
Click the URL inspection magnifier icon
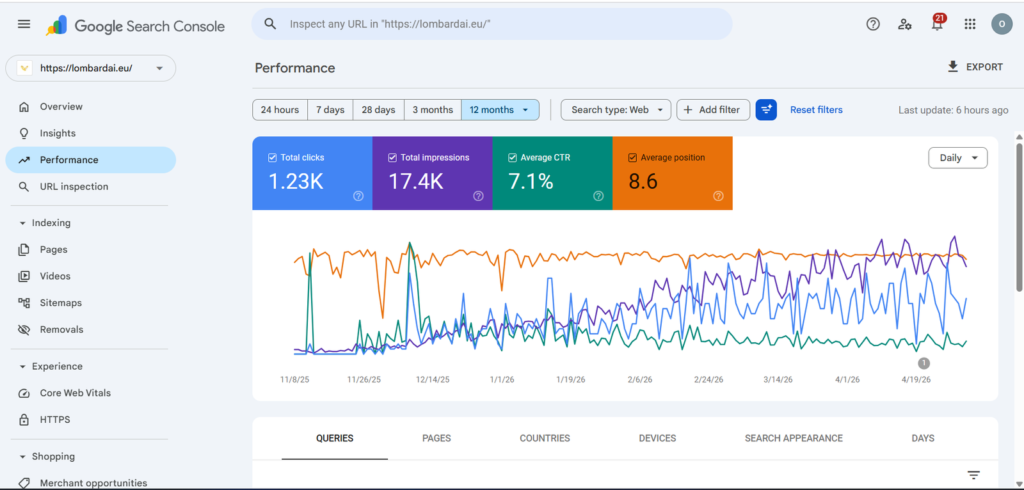24,187
